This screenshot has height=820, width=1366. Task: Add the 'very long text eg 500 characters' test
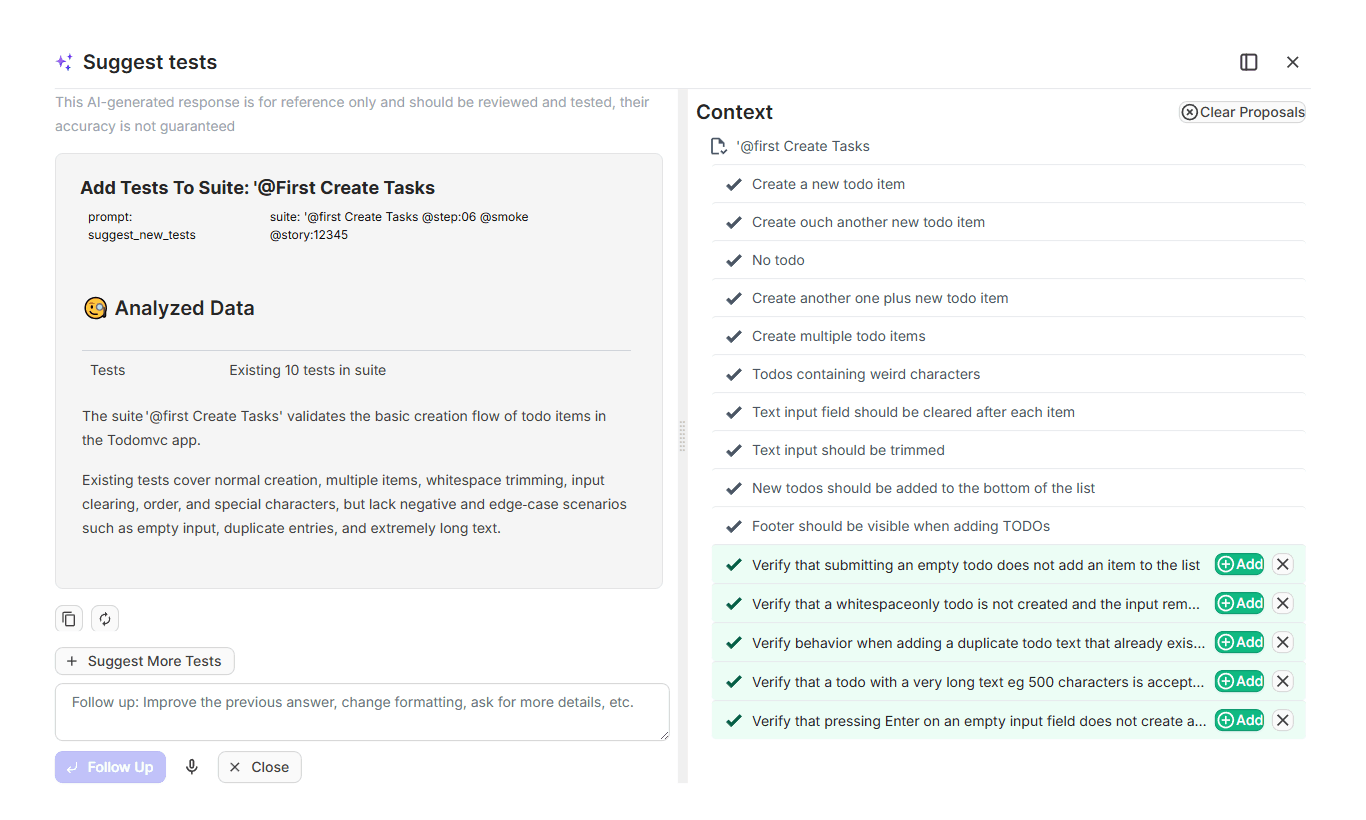coord(1239,682)
